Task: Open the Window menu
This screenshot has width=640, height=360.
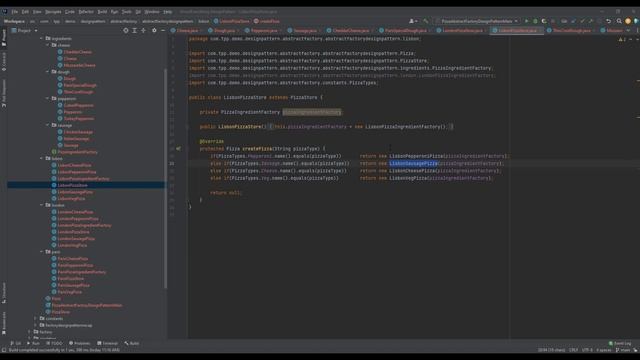Action: (152, 12)
